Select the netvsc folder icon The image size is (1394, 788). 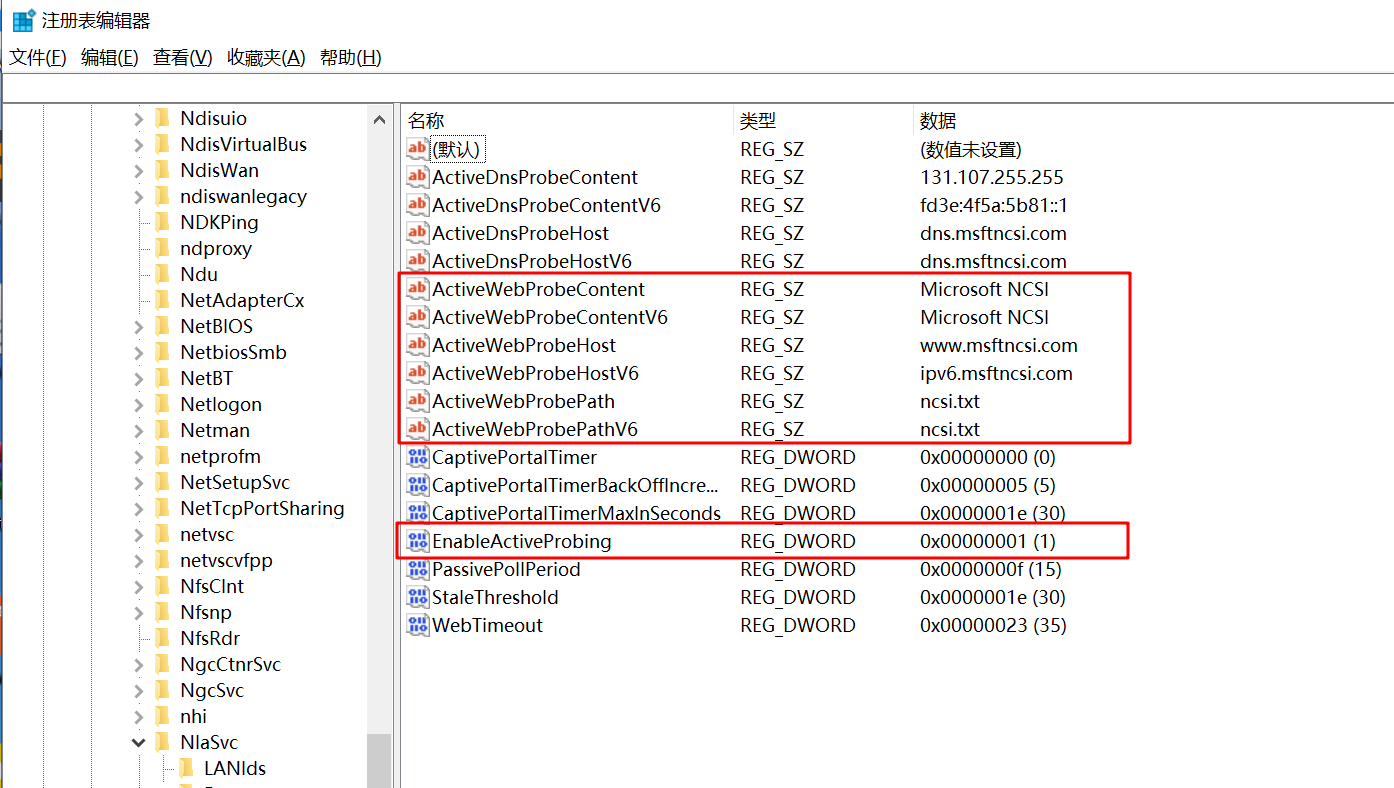[163, 535]
